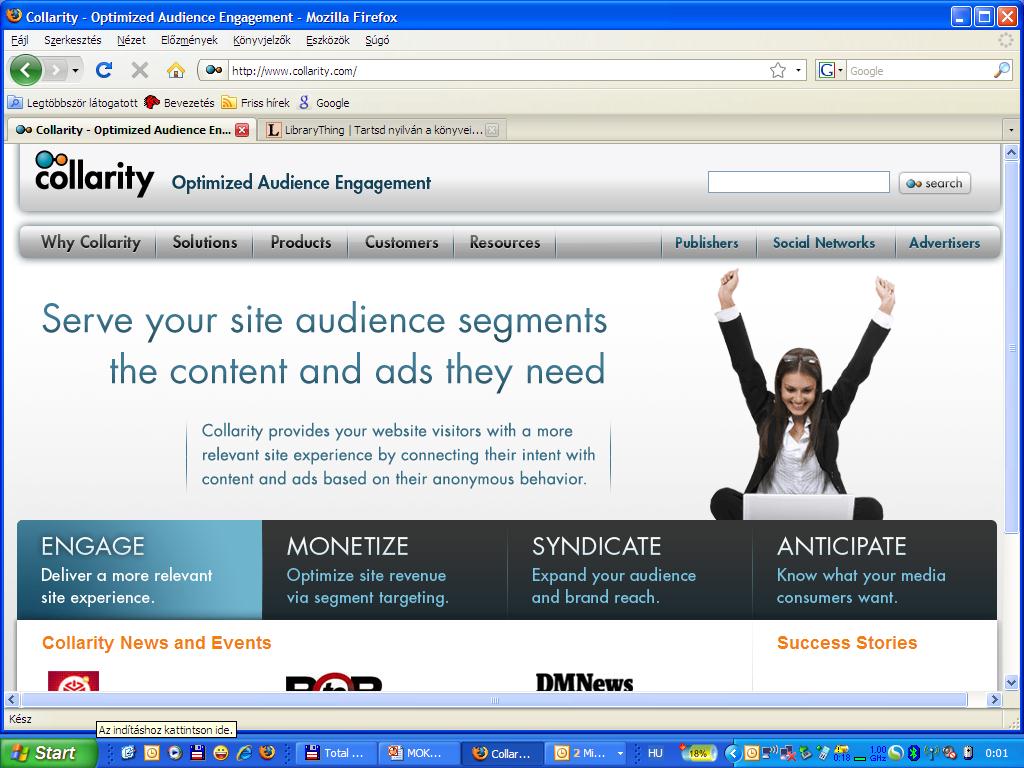The height and width of the screenshot is (768, 1024).
Task: Open the Windows Start menu
Action: (47, 753)
